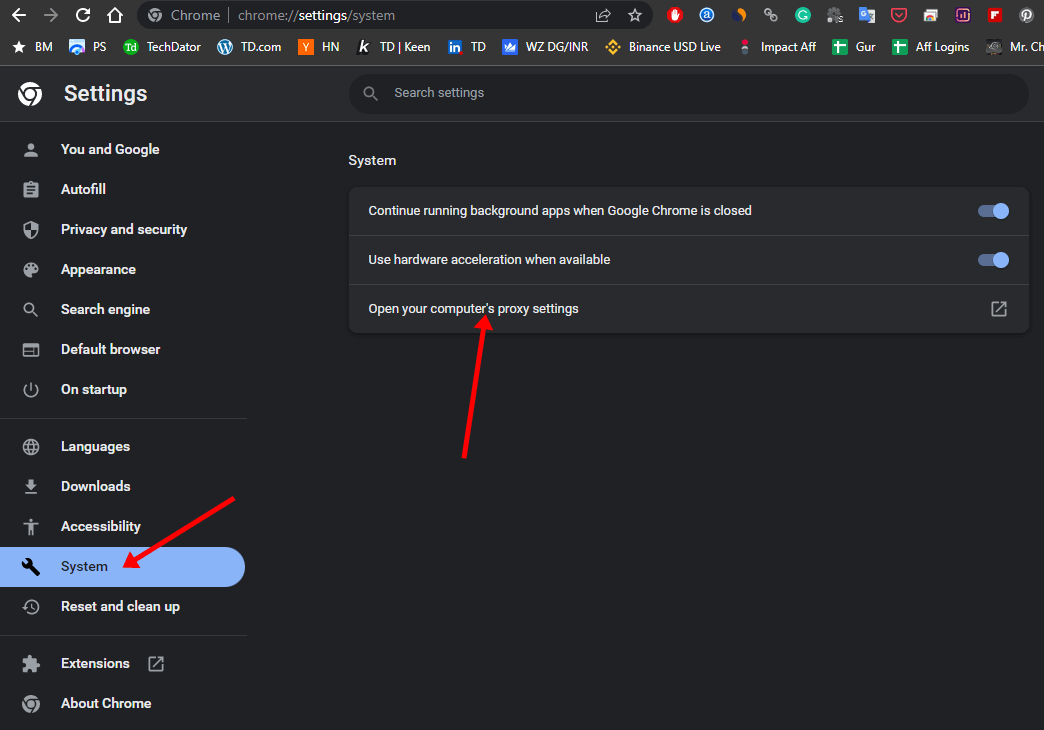The height and width of the screenshot is (730, 1044).
Task: Open the gear script extension icon
Action: pyautogui.click(x=834, y=15)
